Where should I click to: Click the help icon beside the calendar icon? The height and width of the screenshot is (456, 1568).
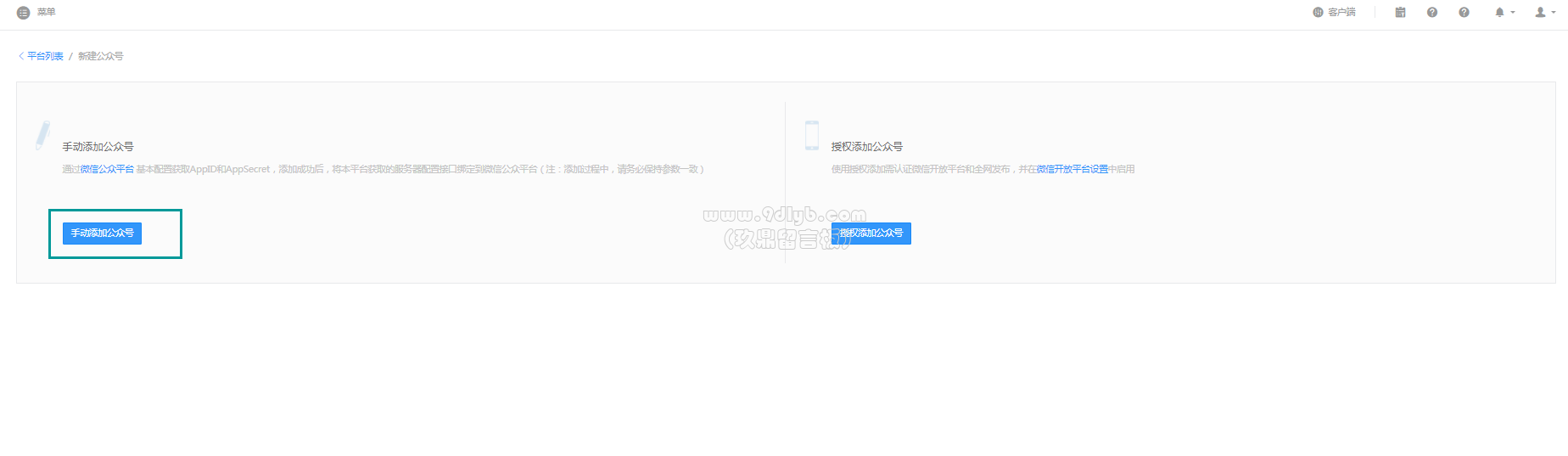coord(1432,12)
